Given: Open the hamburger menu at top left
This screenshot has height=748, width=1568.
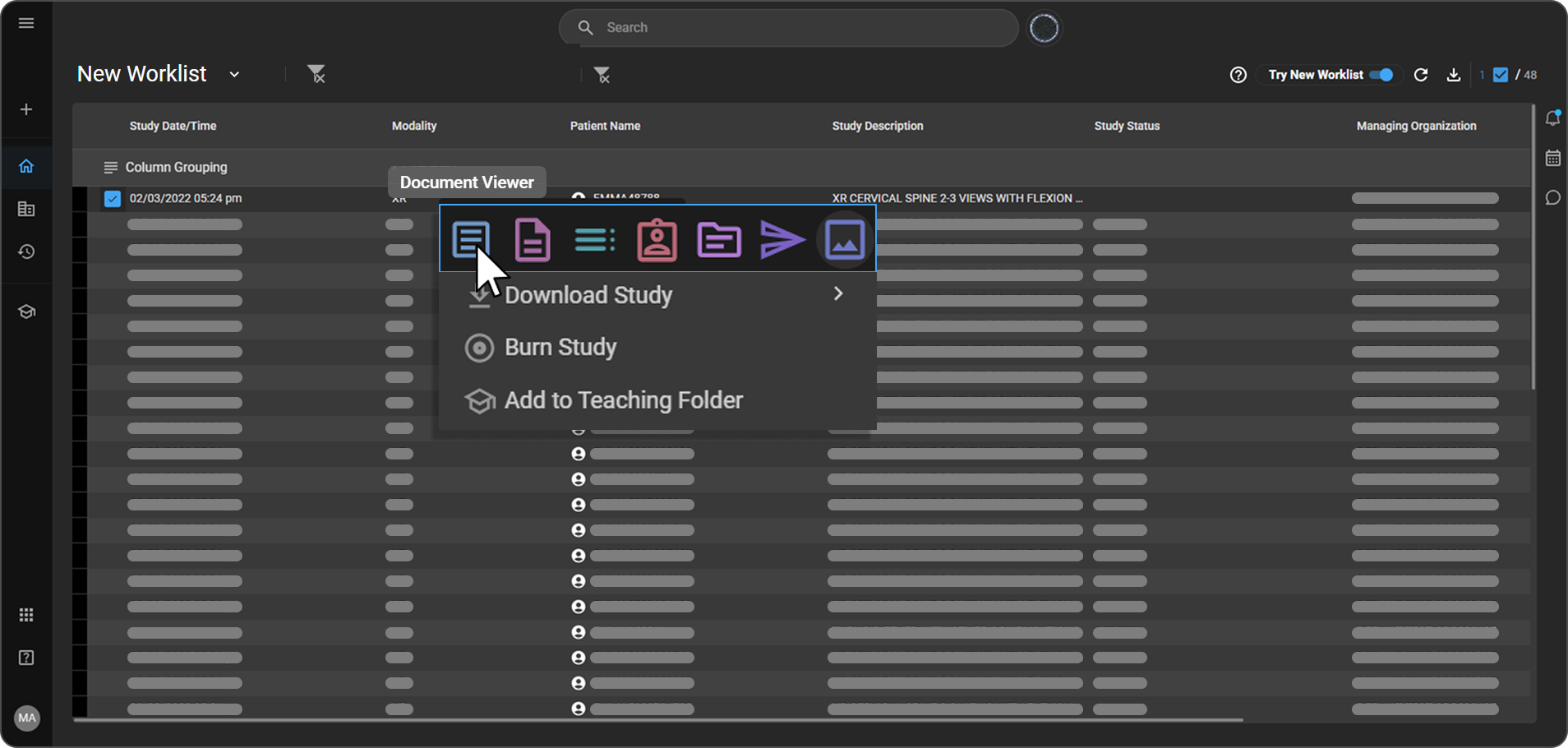Looking at the screenshot, I should pos(26,23).
